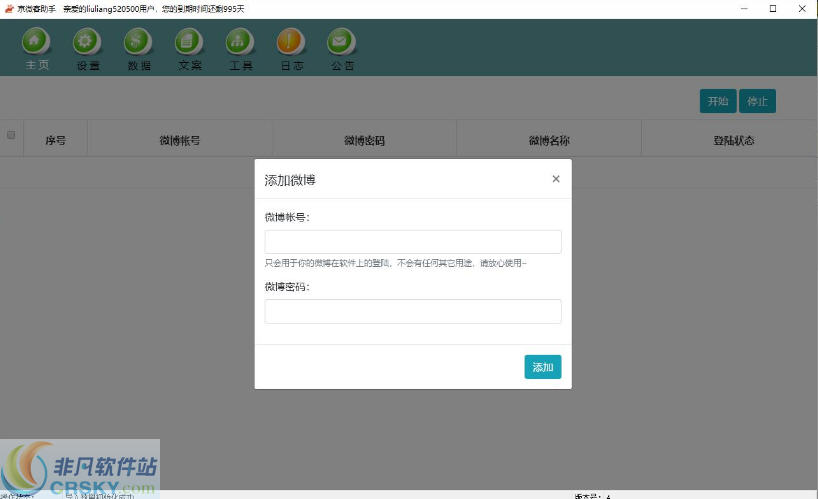Toggle the select-all checkbox in table header
Screen dimensions: 818x499
[10, 135]
